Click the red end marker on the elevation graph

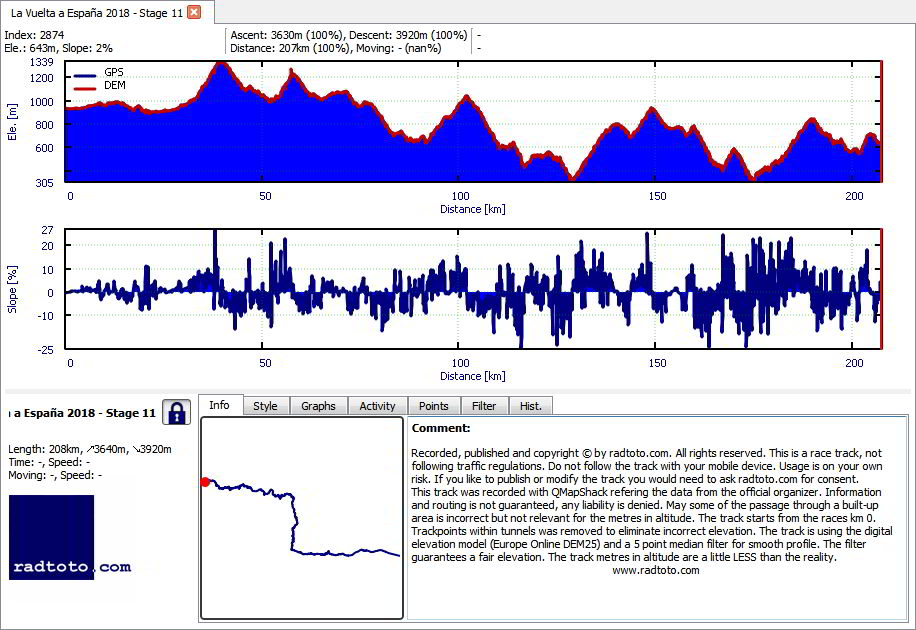(x=881, y=121)
